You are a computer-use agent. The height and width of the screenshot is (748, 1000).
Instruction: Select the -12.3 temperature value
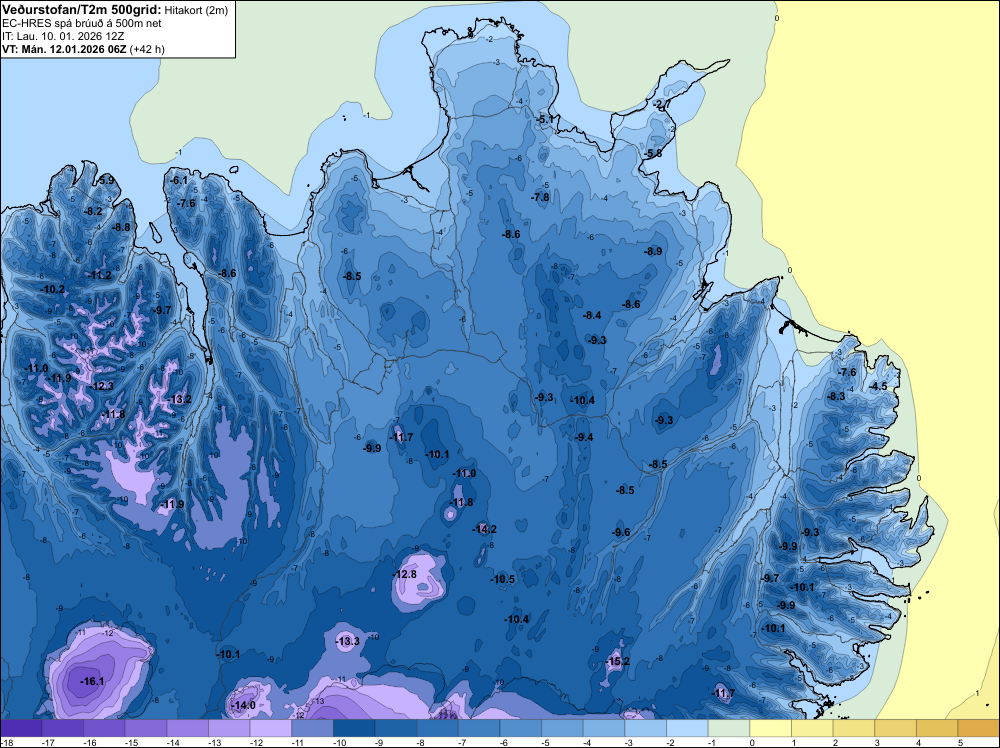pyautogui.click(x=101, y=386)
